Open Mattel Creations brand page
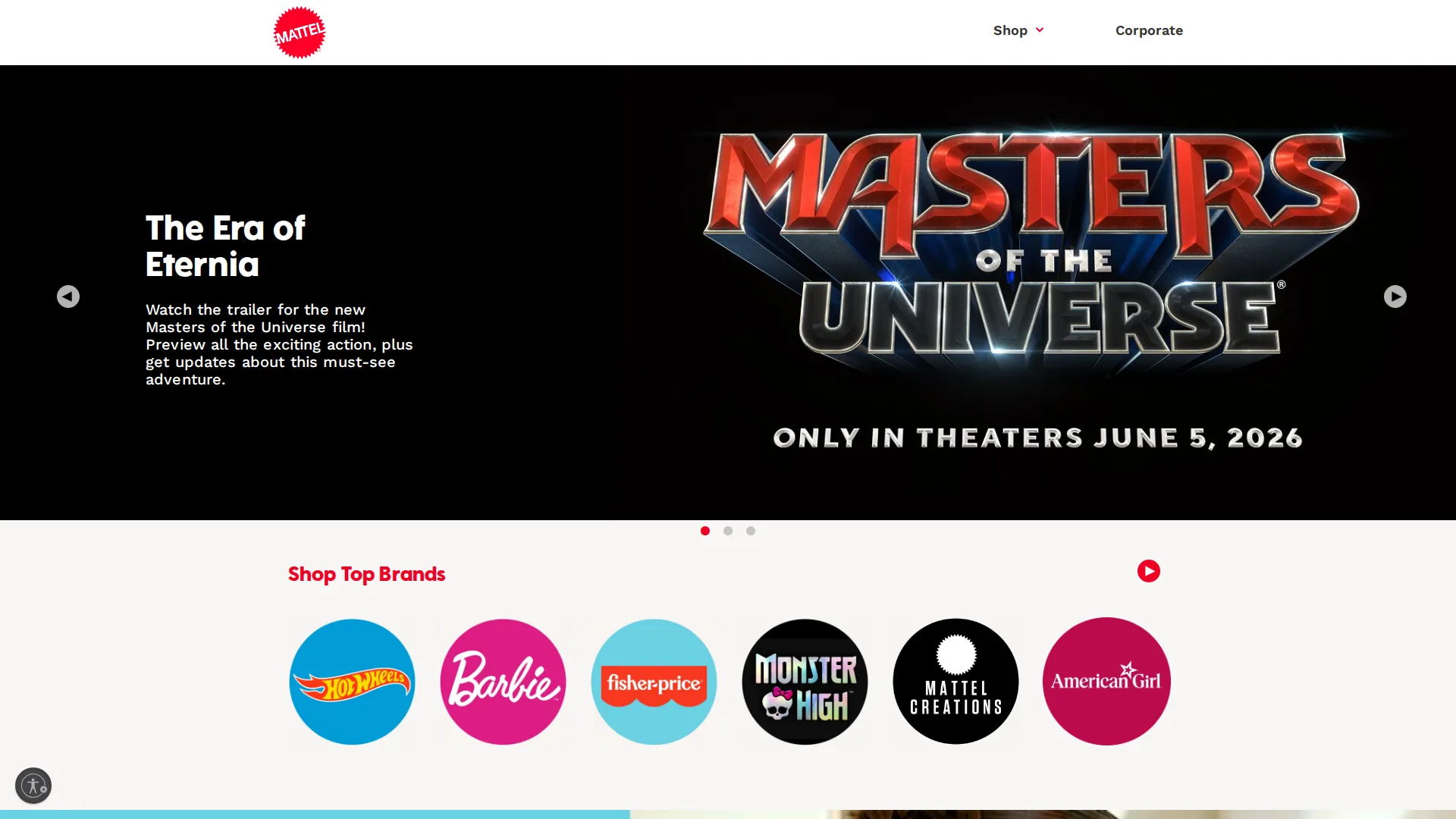The image size is (1456, 819). pyautogui.click(x=955, y=681)
